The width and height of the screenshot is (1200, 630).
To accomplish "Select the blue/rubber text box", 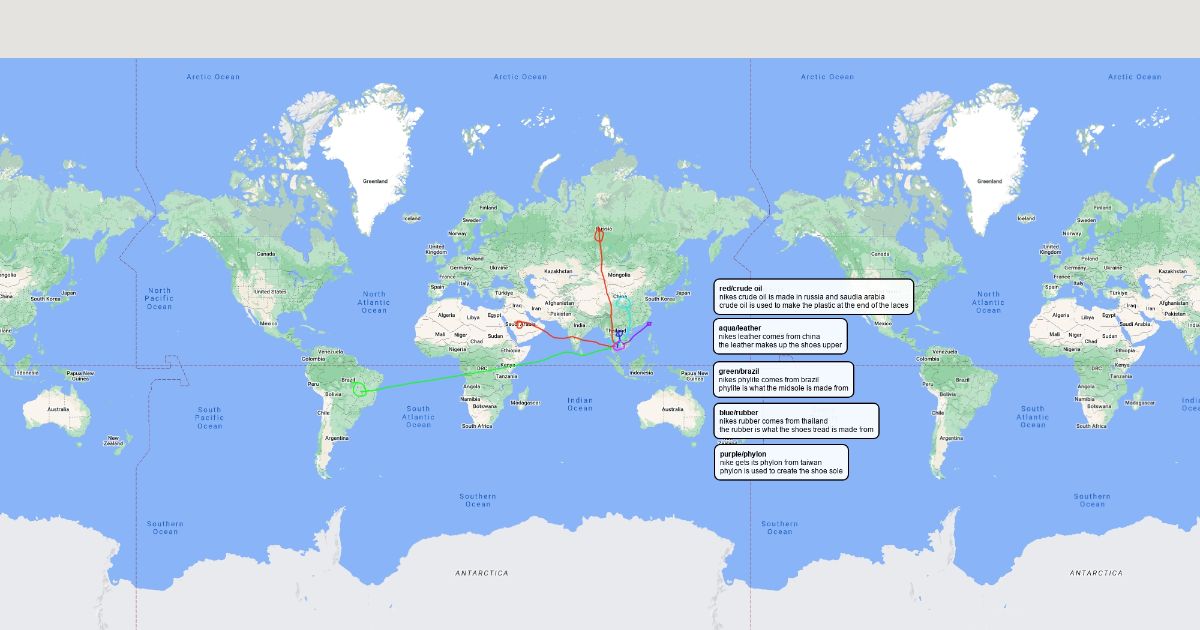I will coord(796,421).
